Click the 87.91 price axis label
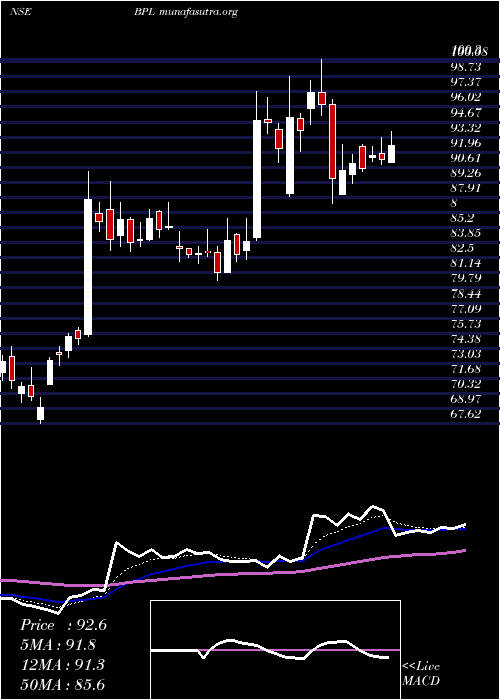Screen dimensions: 500x700 [x=466, y=188]
